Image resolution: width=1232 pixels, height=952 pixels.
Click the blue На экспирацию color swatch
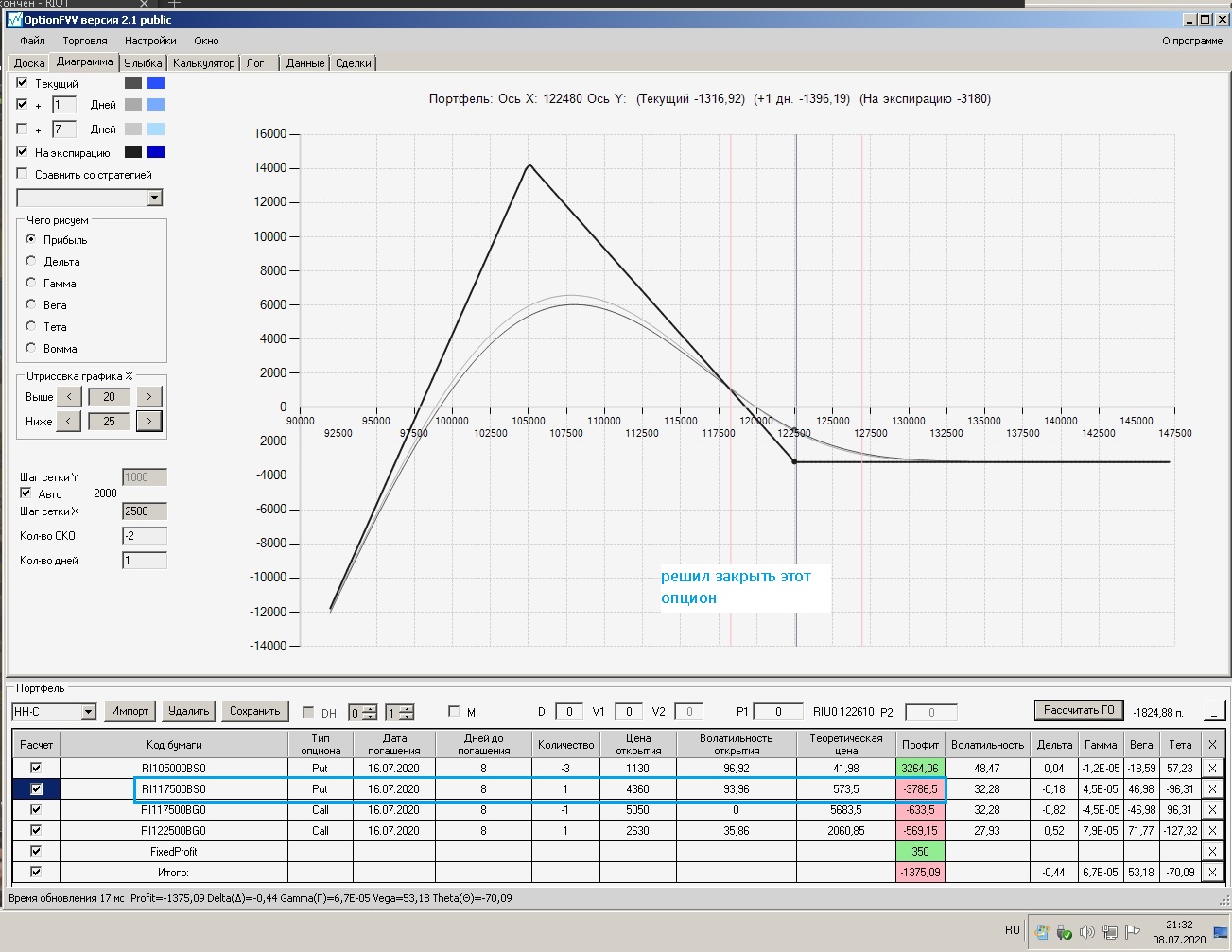point(156,152)
